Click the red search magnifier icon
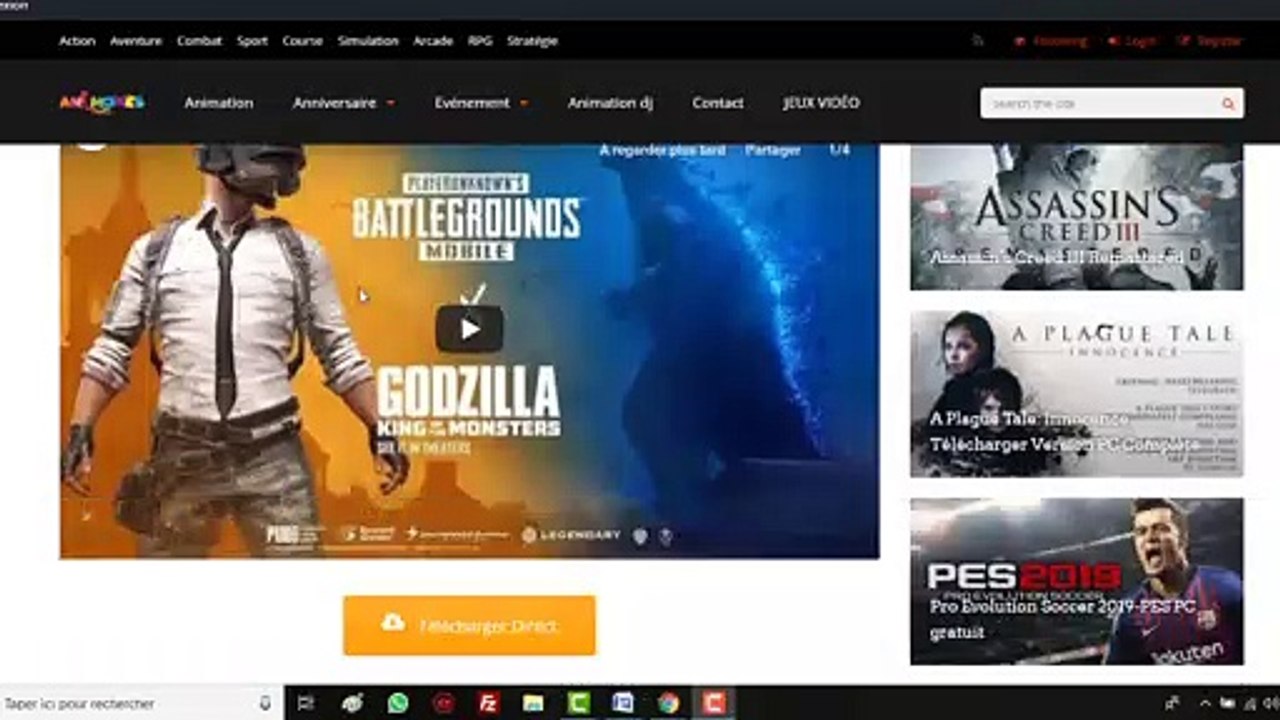1280x720 pixels. tap(1228, 103)
